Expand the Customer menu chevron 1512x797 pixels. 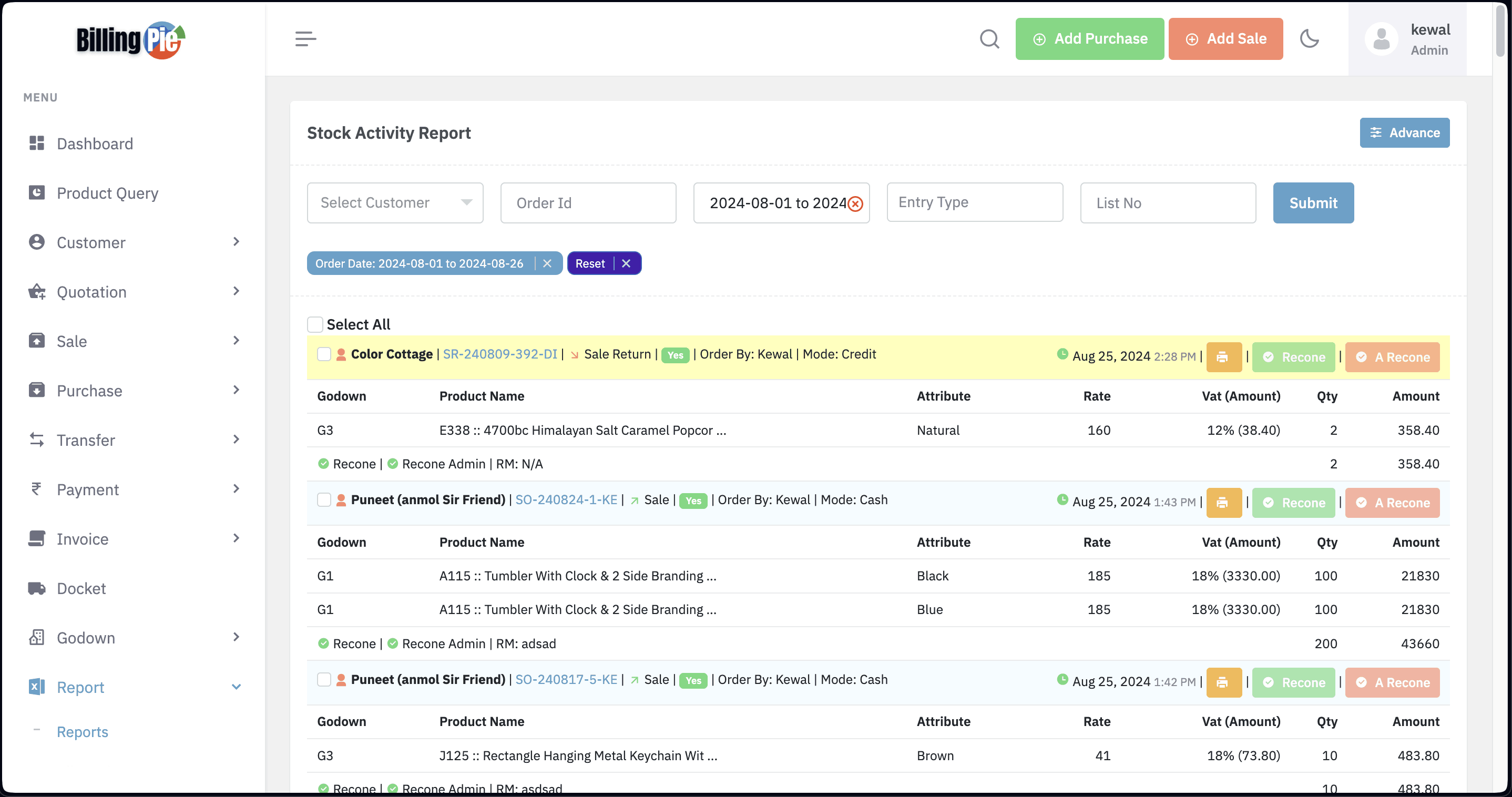236,242
